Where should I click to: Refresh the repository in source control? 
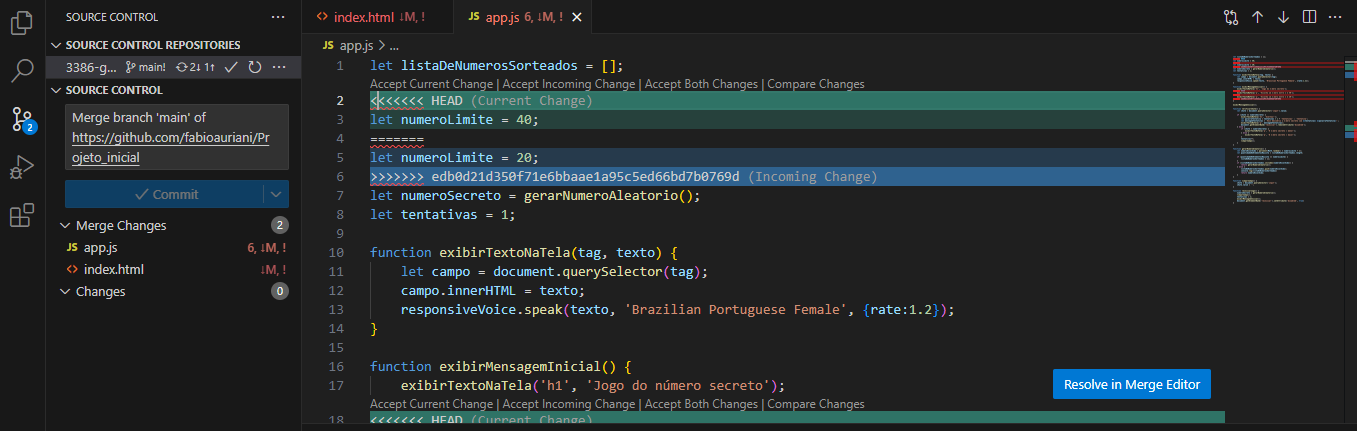(x=255, y=67)
